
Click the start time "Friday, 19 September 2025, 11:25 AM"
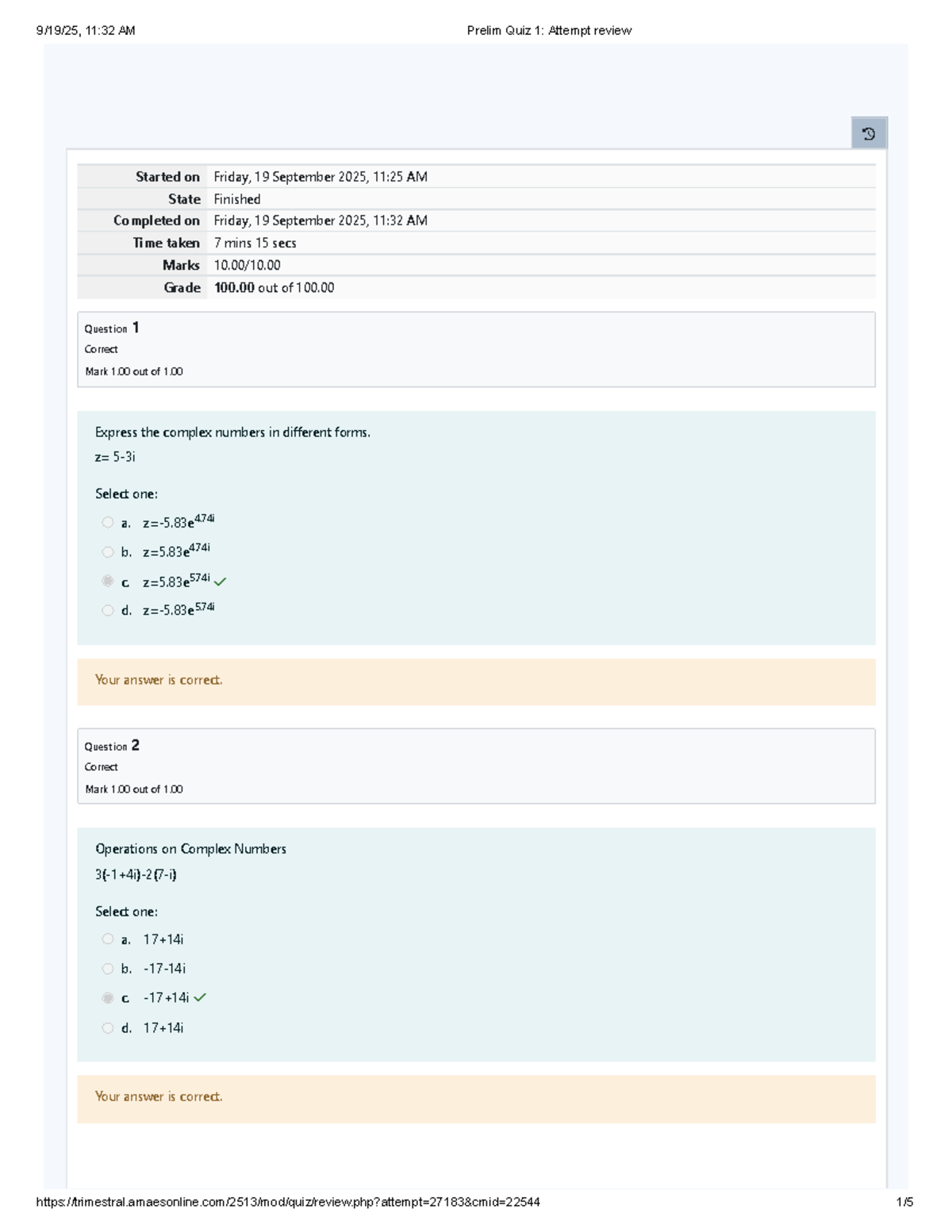point(321,177)
